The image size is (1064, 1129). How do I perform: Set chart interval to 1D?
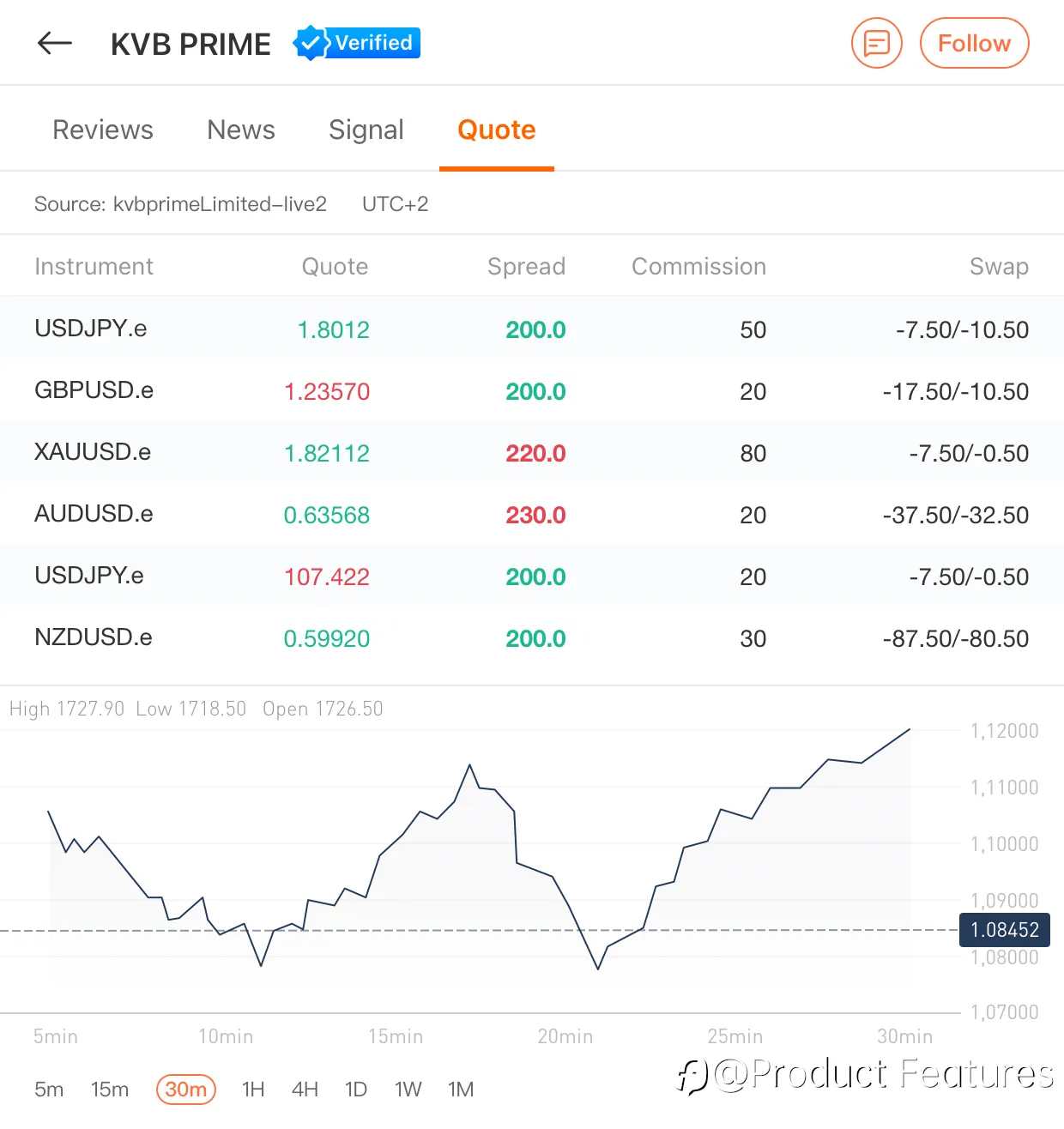tap(356, 1090)
